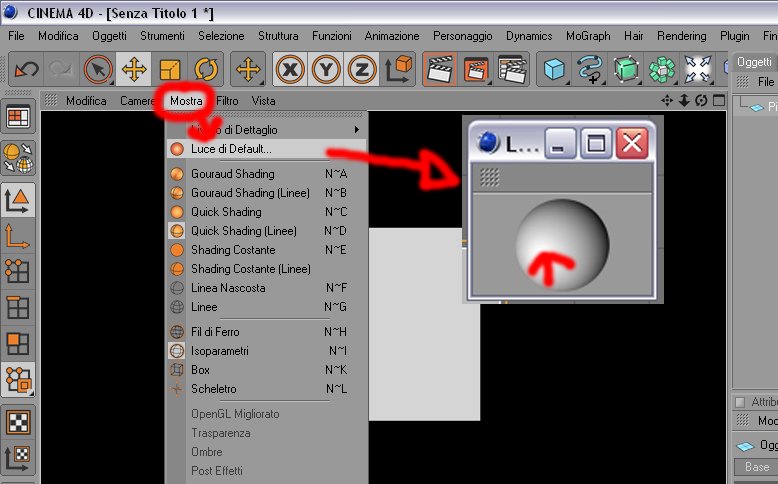The width and height of the screenshot is (778, 484).
Task: Toggle the X axis lock
Action: (x=290, y=69)
